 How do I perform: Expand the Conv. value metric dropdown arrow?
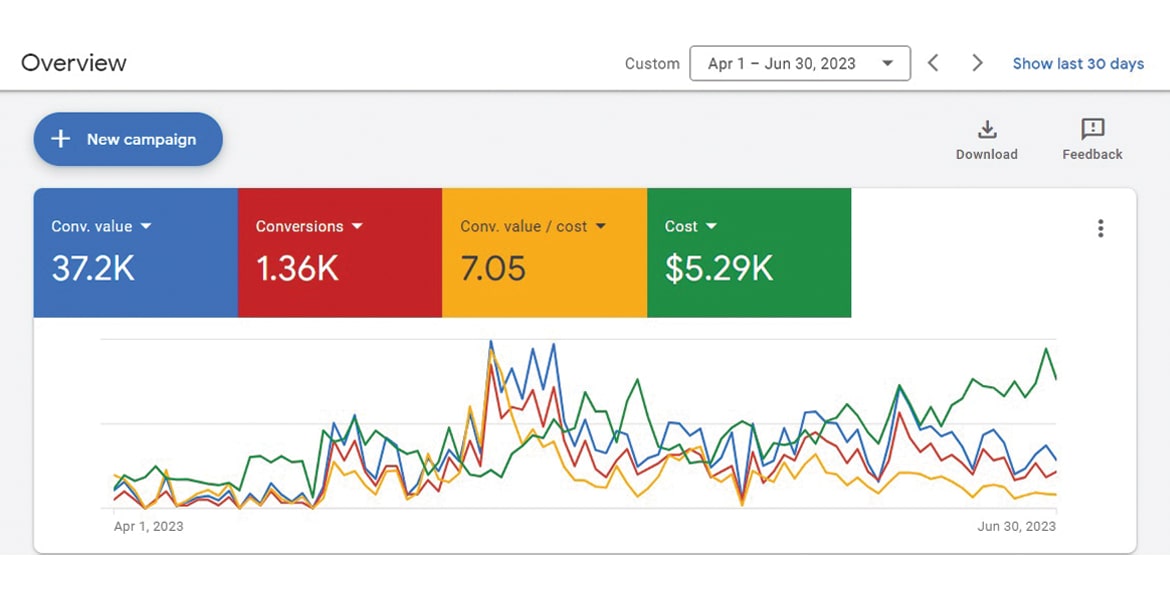click(x=146, y=226)
